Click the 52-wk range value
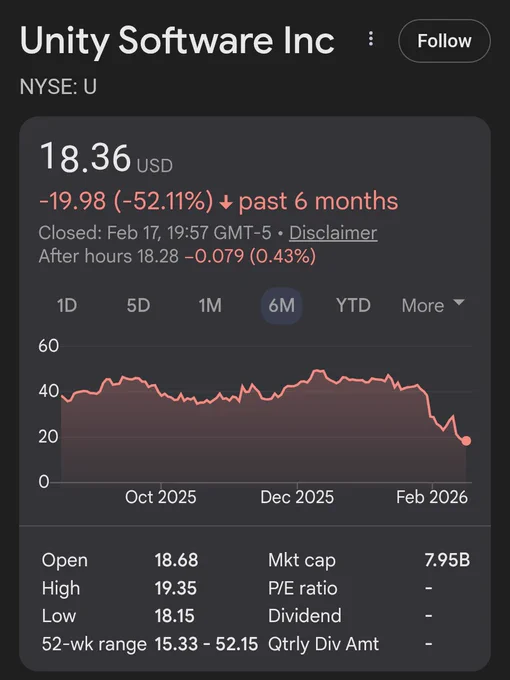The height and width of the screenshot is (680, 510). [206, 644]
